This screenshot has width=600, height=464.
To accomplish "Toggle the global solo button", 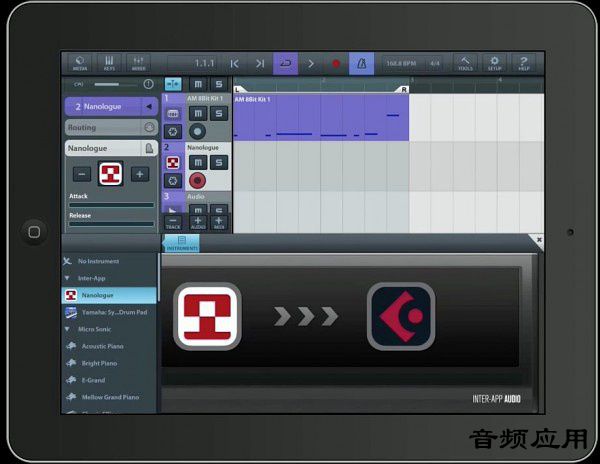I will click(x=219, y=84).
